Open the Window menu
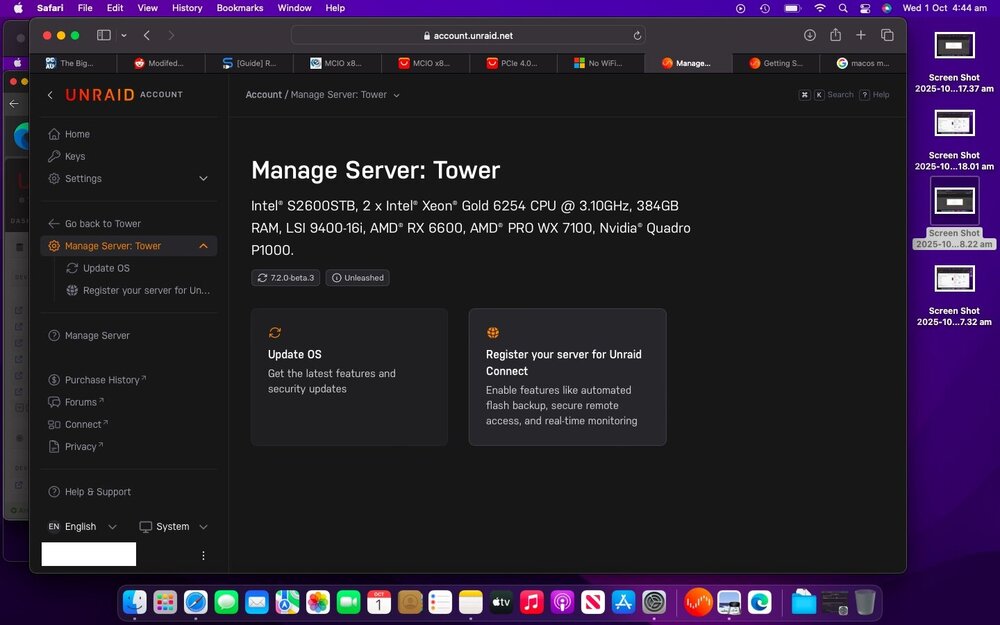Image resolution: width=1000 pixels, height=625 pixels. click(x=295, y=8)
